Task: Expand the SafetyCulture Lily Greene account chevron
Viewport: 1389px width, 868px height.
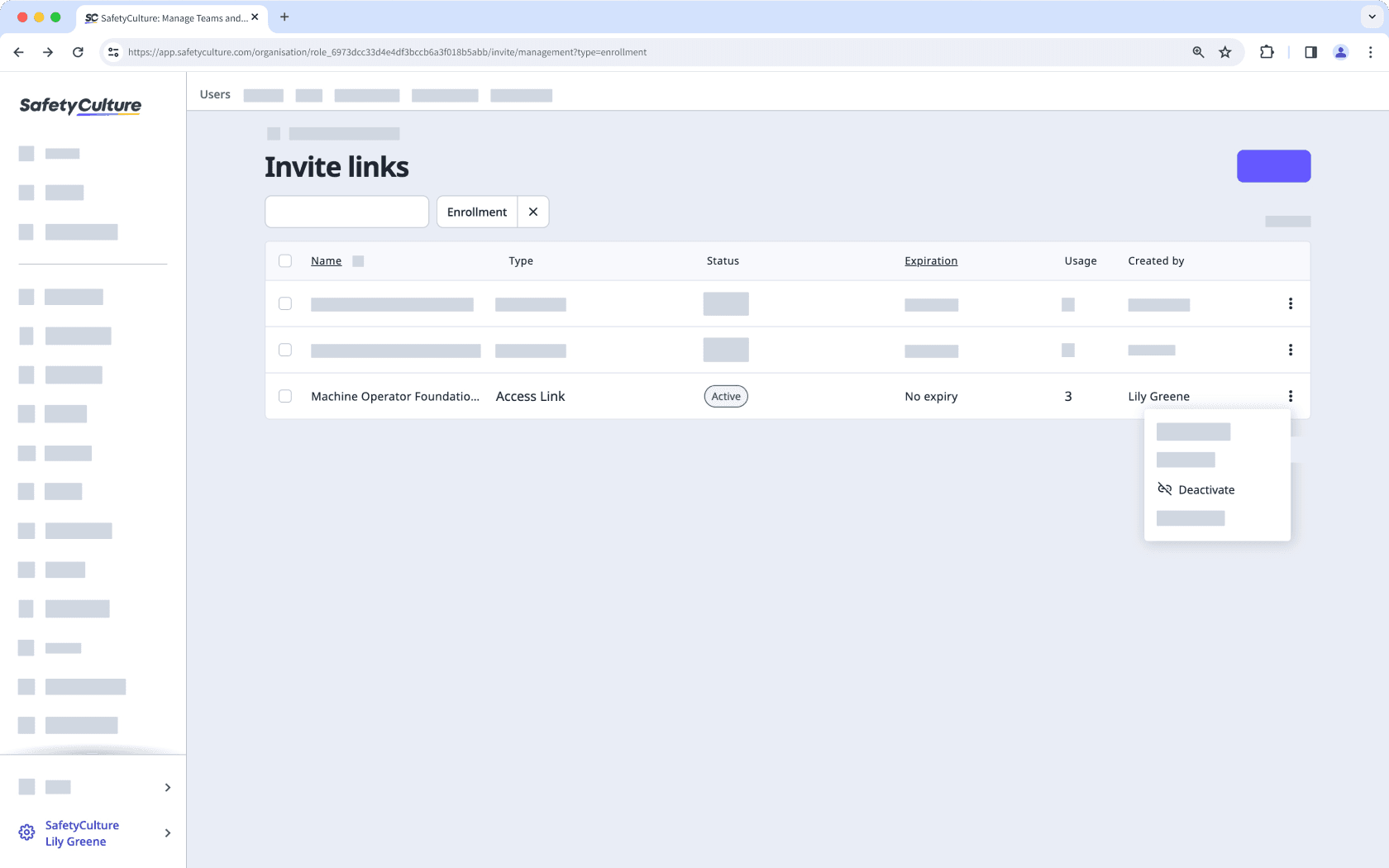Action: coord(168,832)
